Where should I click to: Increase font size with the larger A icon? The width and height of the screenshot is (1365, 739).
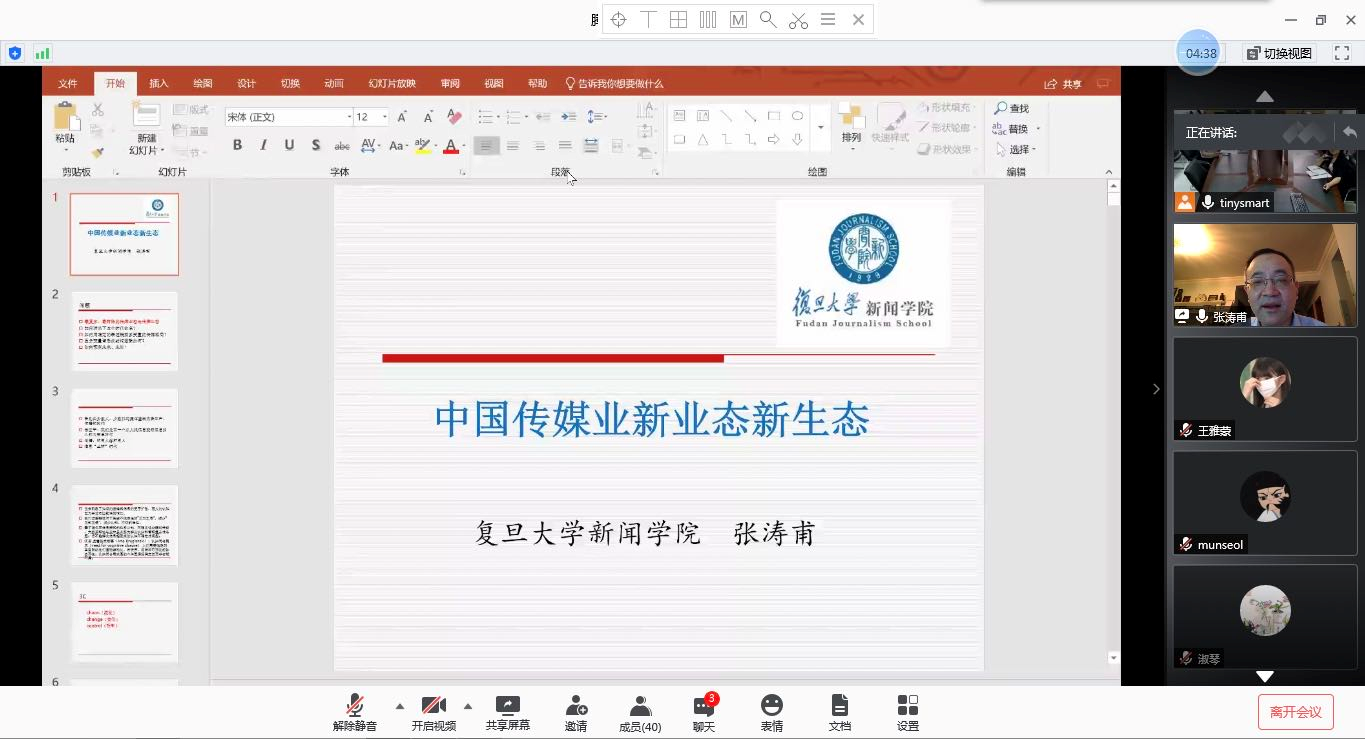point(402,117)
